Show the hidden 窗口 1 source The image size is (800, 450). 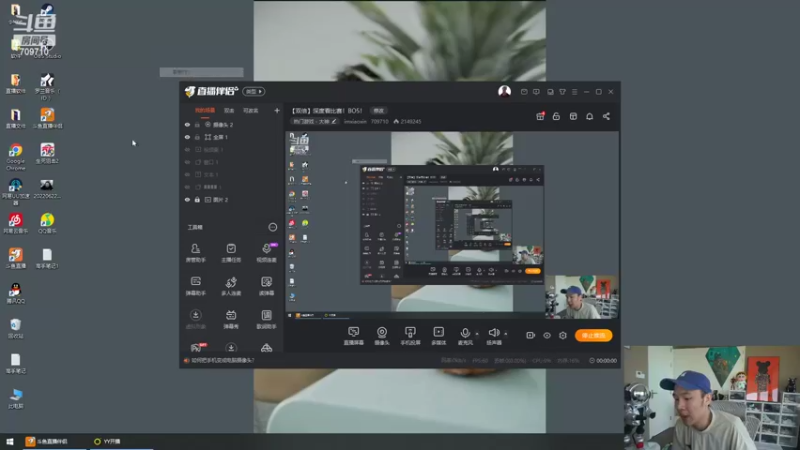click(x=187, y=162)
